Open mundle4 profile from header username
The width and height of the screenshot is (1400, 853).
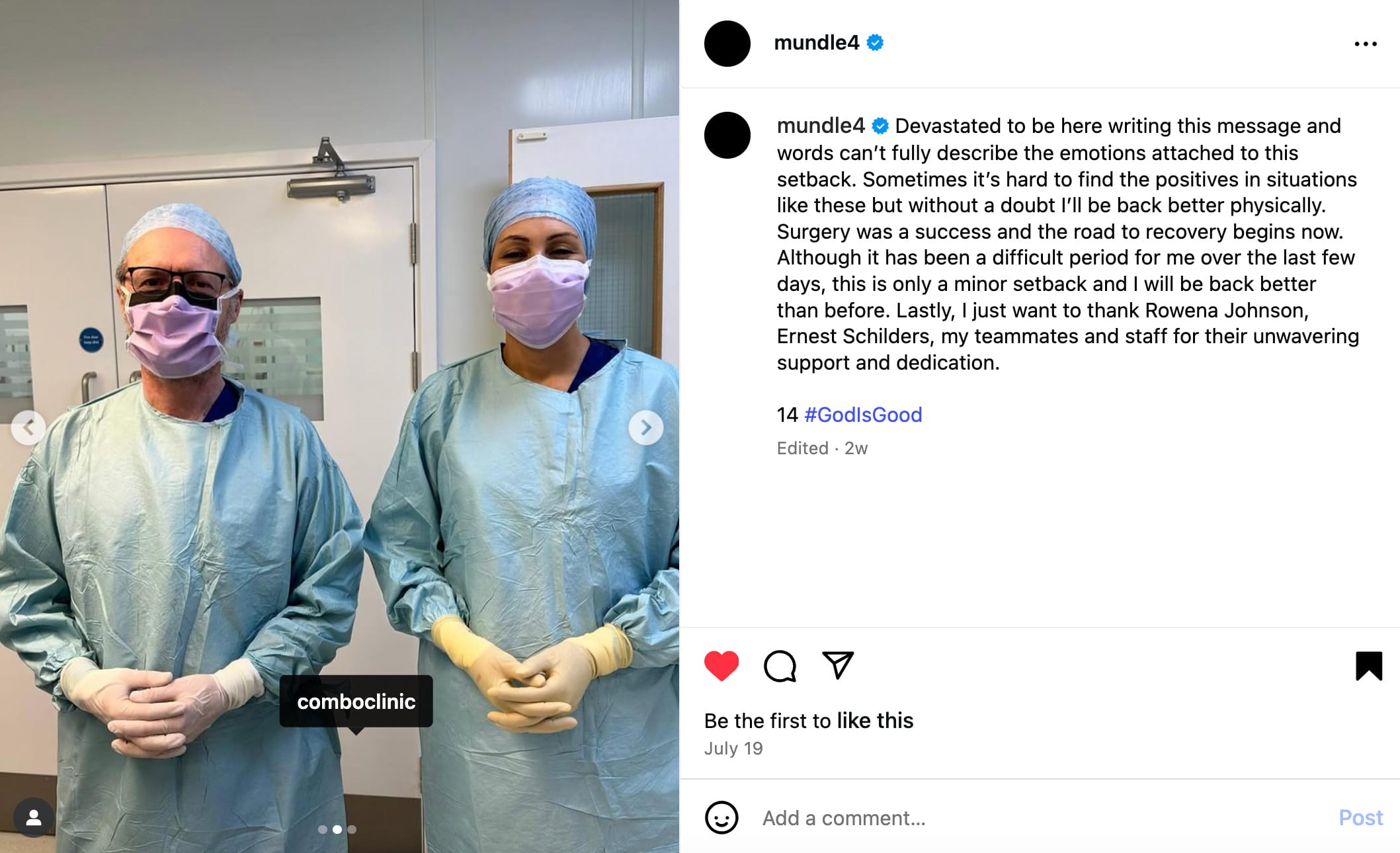pyautogui.click(x=816, y=43)
